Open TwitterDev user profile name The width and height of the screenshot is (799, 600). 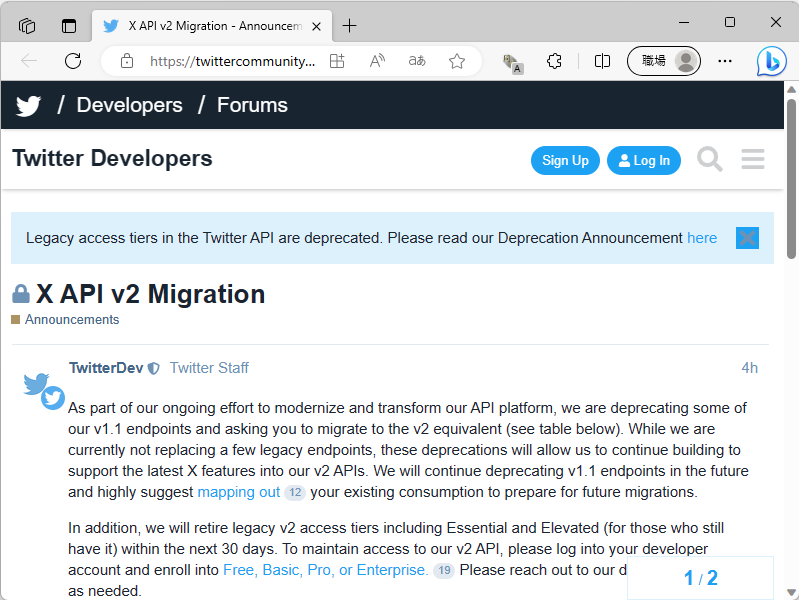tap(106, 368)
